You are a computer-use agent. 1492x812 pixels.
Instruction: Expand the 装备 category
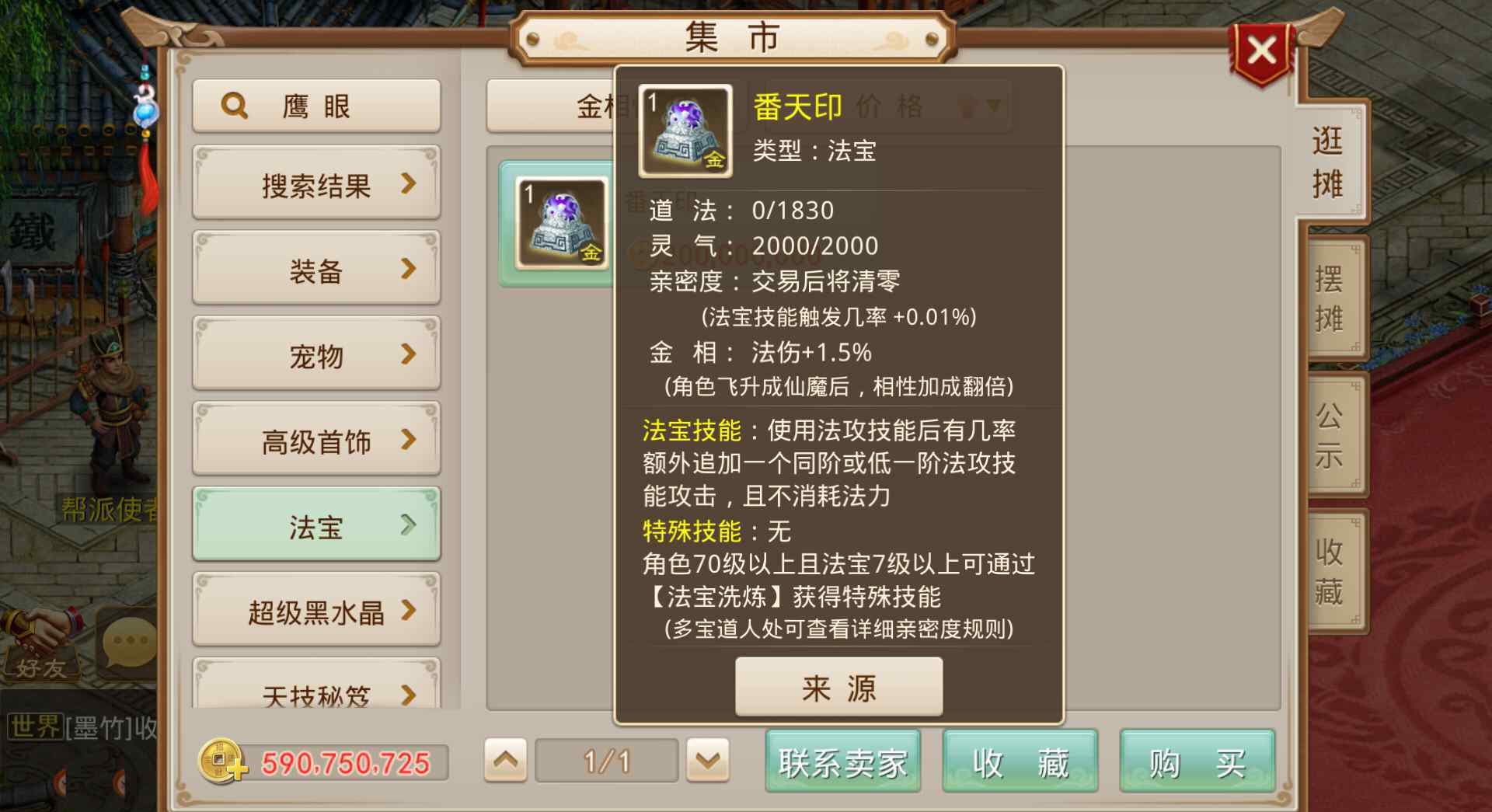pyautogui.click(x=316, y=269)
